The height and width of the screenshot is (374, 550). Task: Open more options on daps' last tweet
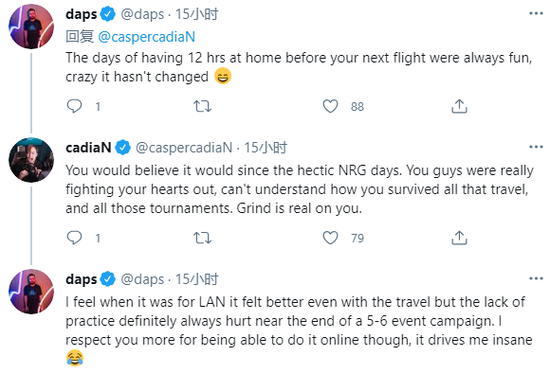pyautogui.click(x=536, y=279)
